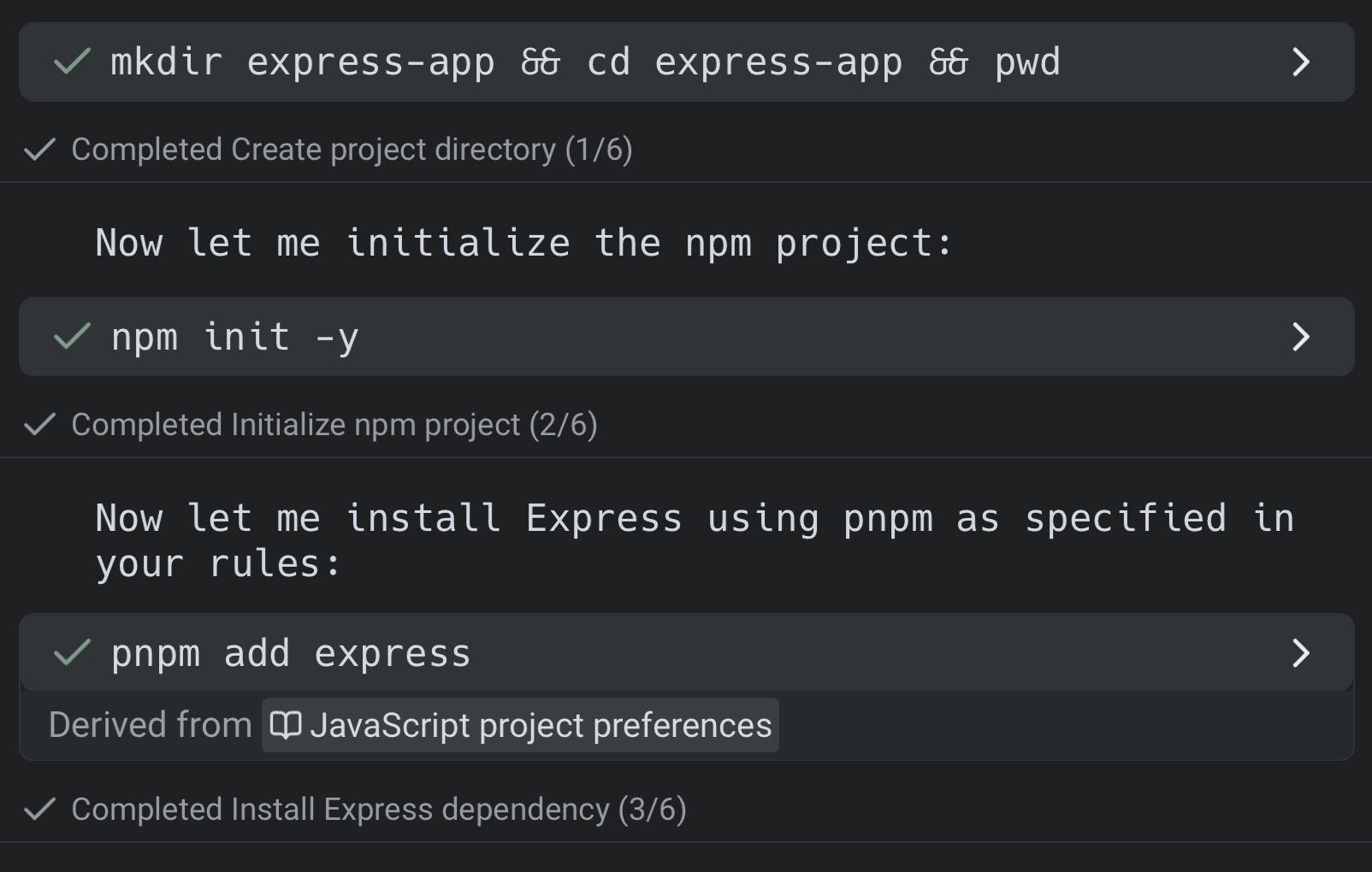Click green checkmark beside mkdir command
The width and height of the screenshot is (1372, 872).
72,62
